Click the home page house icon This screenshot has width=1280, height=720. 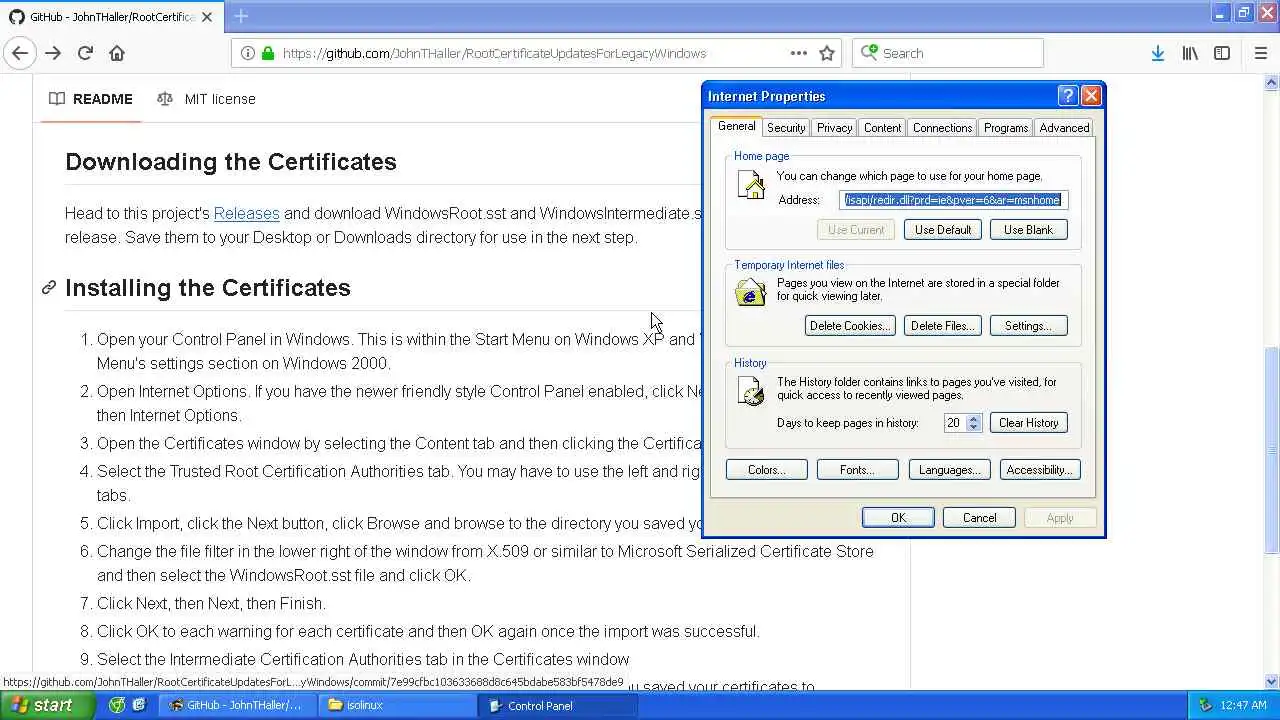coord(750,185)
